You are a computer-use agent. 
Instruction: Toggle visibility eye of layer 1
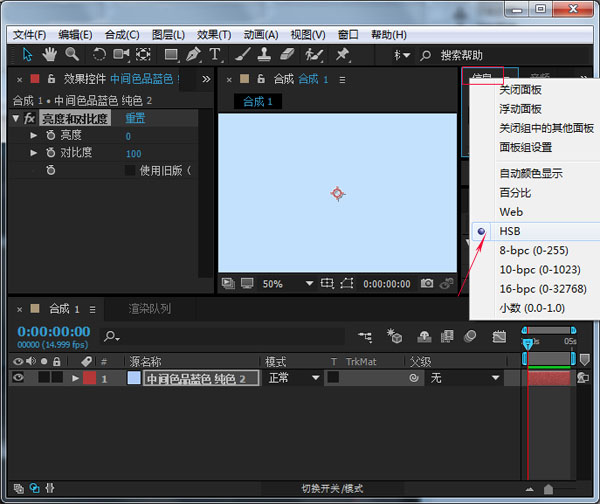click(18, 378)
